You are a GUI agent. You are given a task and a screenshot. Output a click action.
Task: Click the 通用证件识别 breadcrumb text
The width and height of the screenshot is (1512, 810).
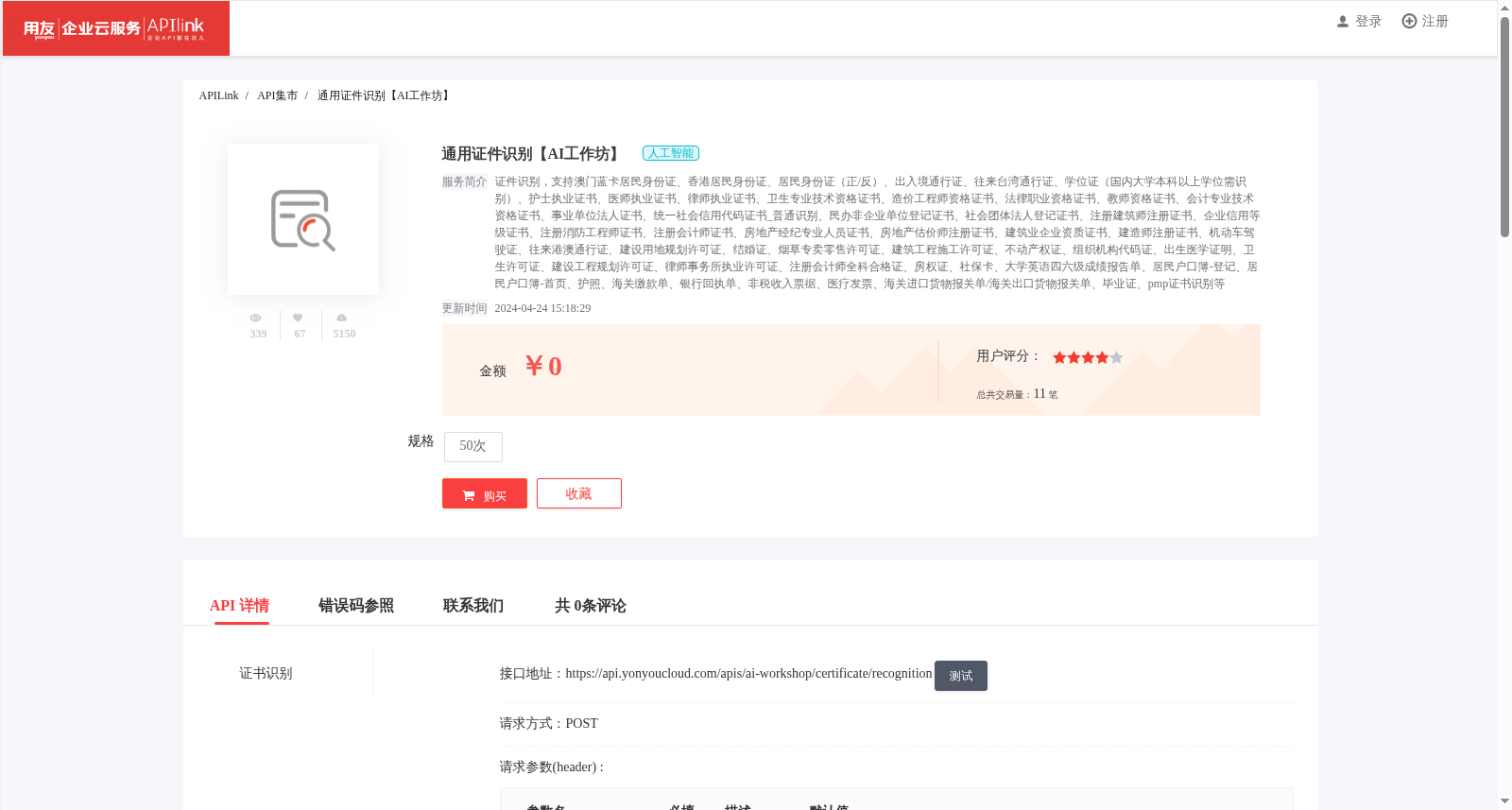tap(386, 95)
